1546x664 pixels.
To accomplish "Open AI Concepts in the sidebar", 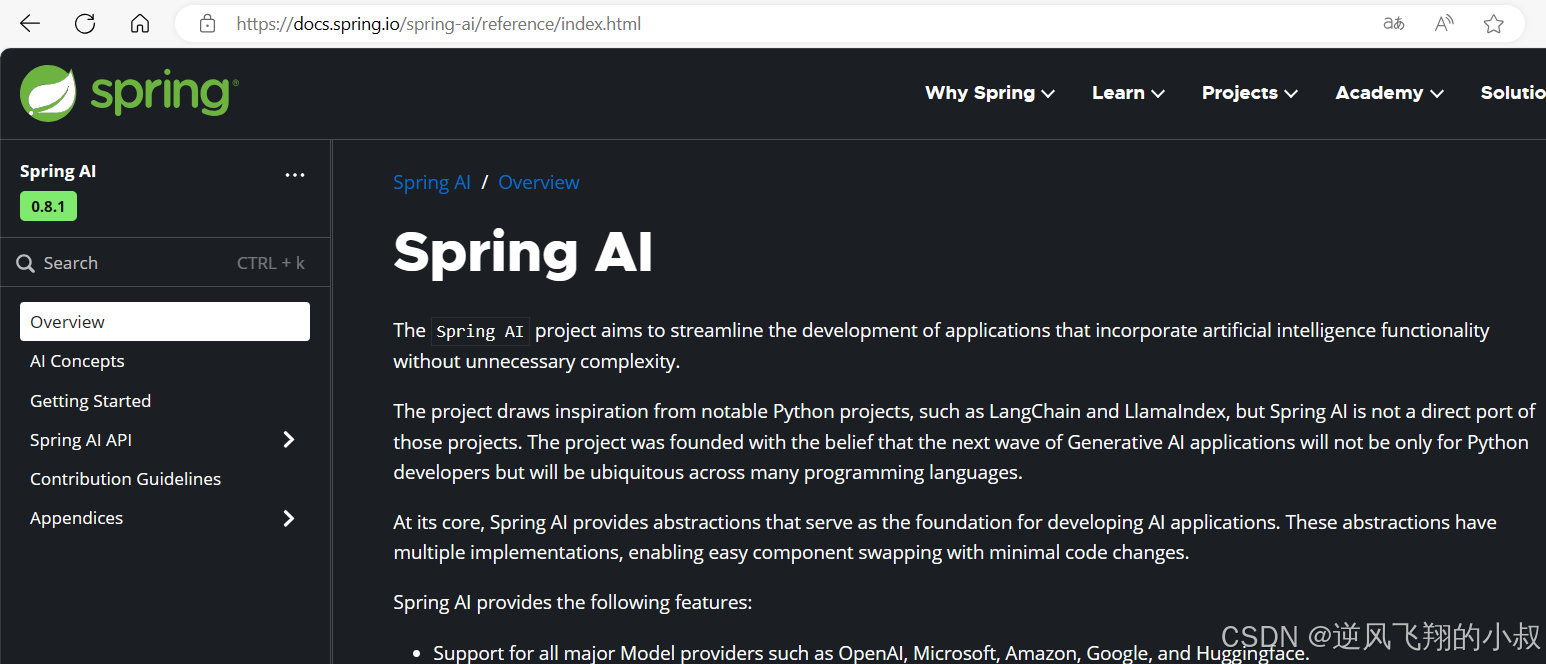I will click(x=77, y=361).
